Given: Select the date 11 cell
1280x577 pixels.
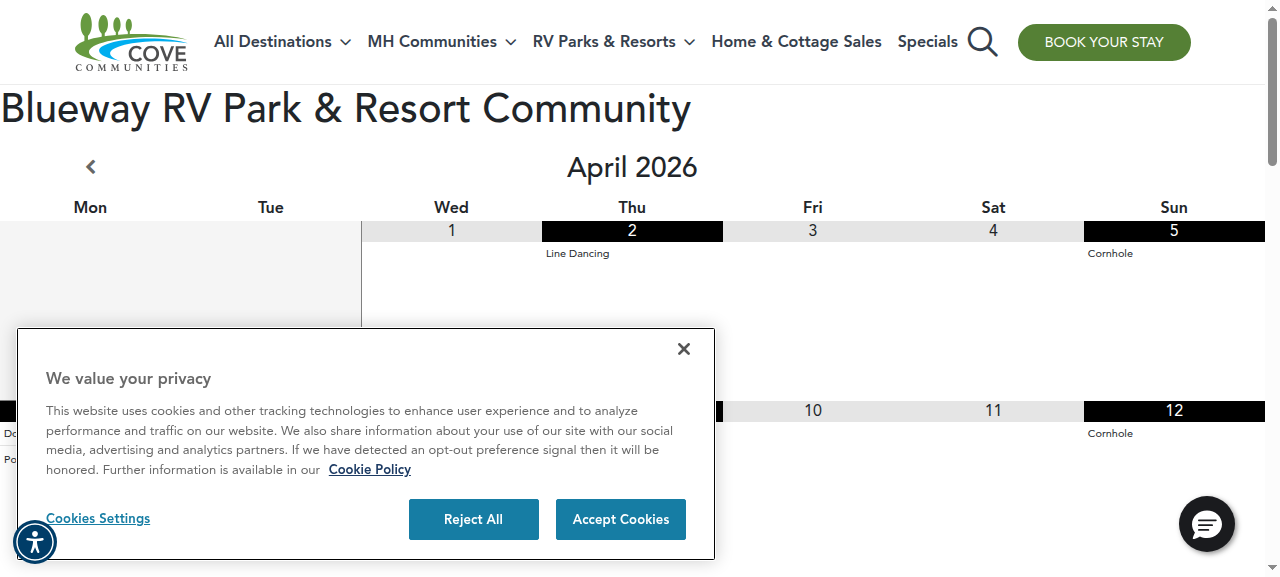Looking at the screenshot, I should coord(993,411).
